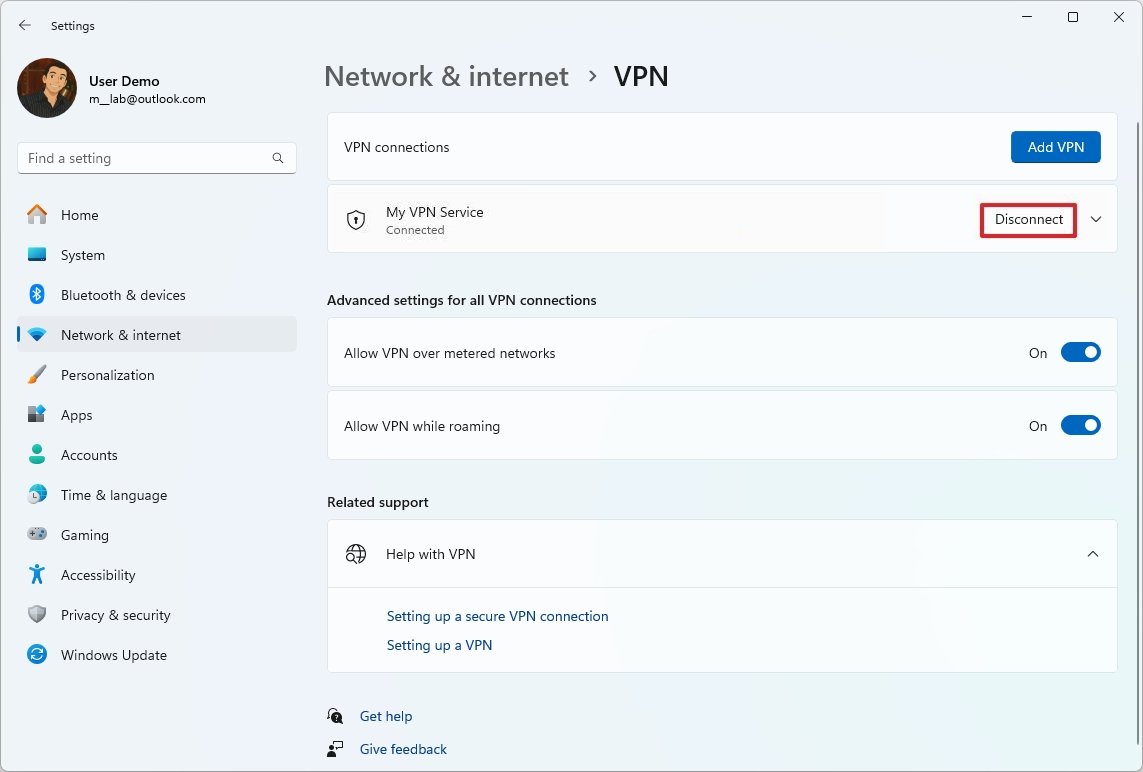Click the User Demo profile avatar

[46, 88]
